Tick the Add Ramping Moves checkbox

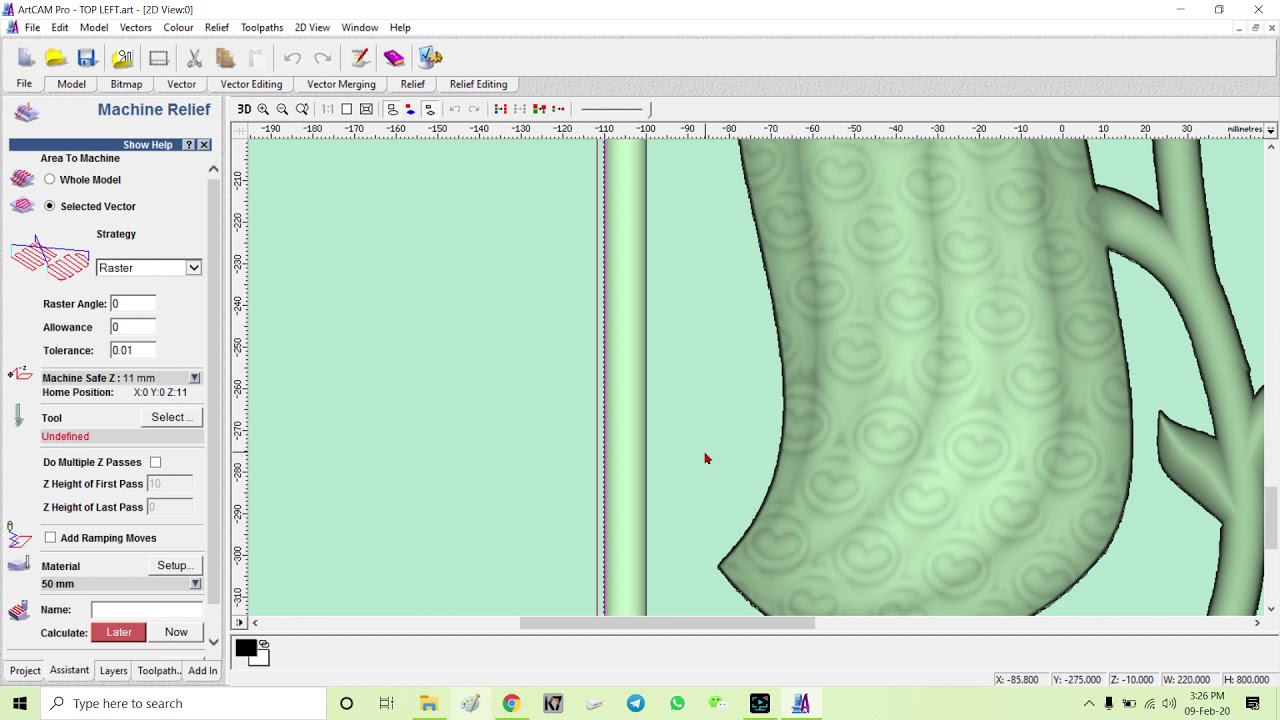click(x=50, y=538)
